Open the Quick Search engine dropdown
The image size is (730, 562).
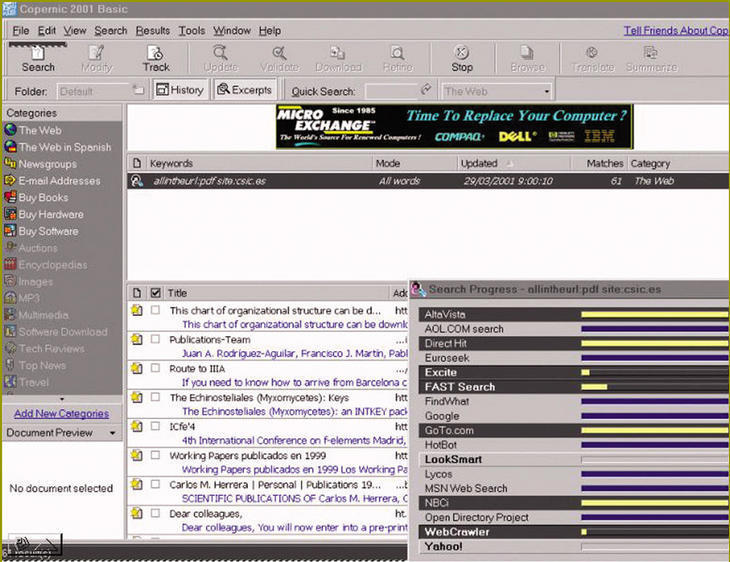546,91
